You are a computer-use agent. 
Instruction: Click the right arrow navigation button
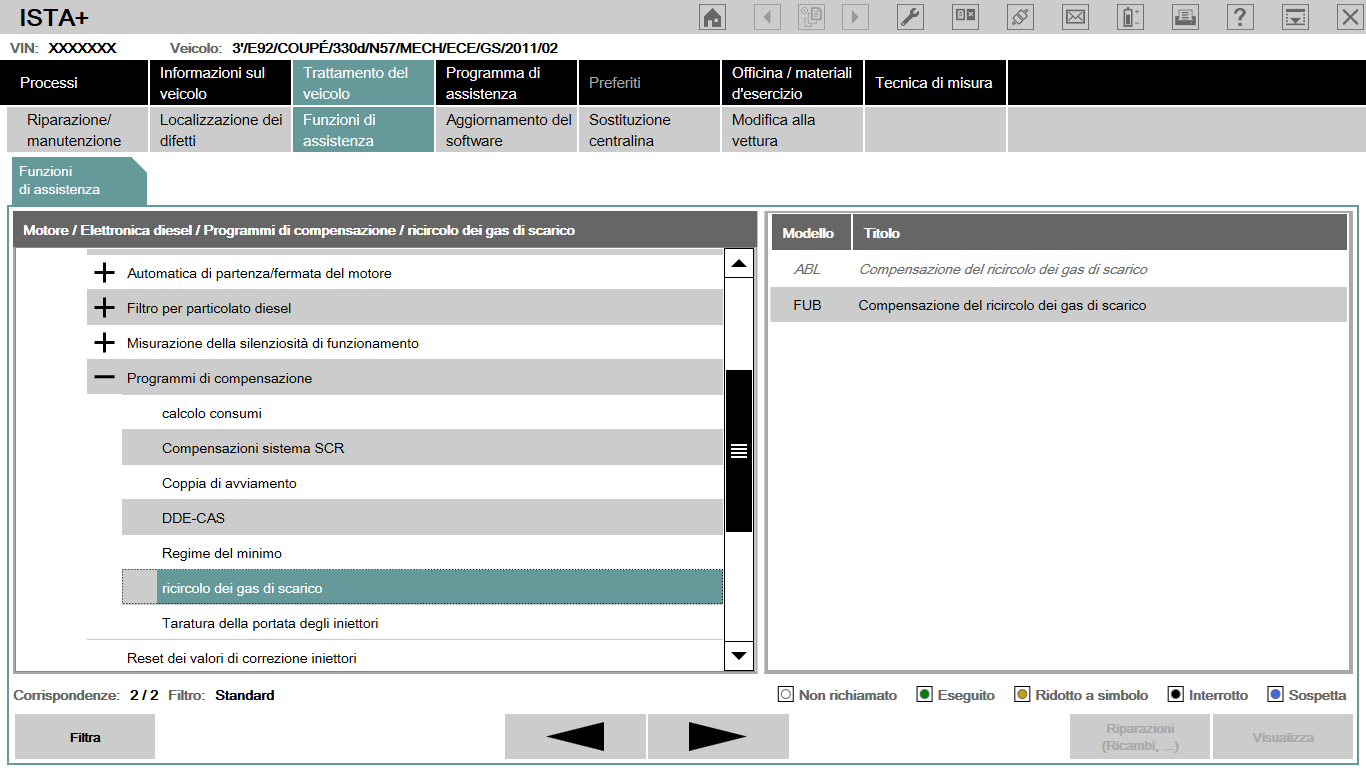point(718,737)
